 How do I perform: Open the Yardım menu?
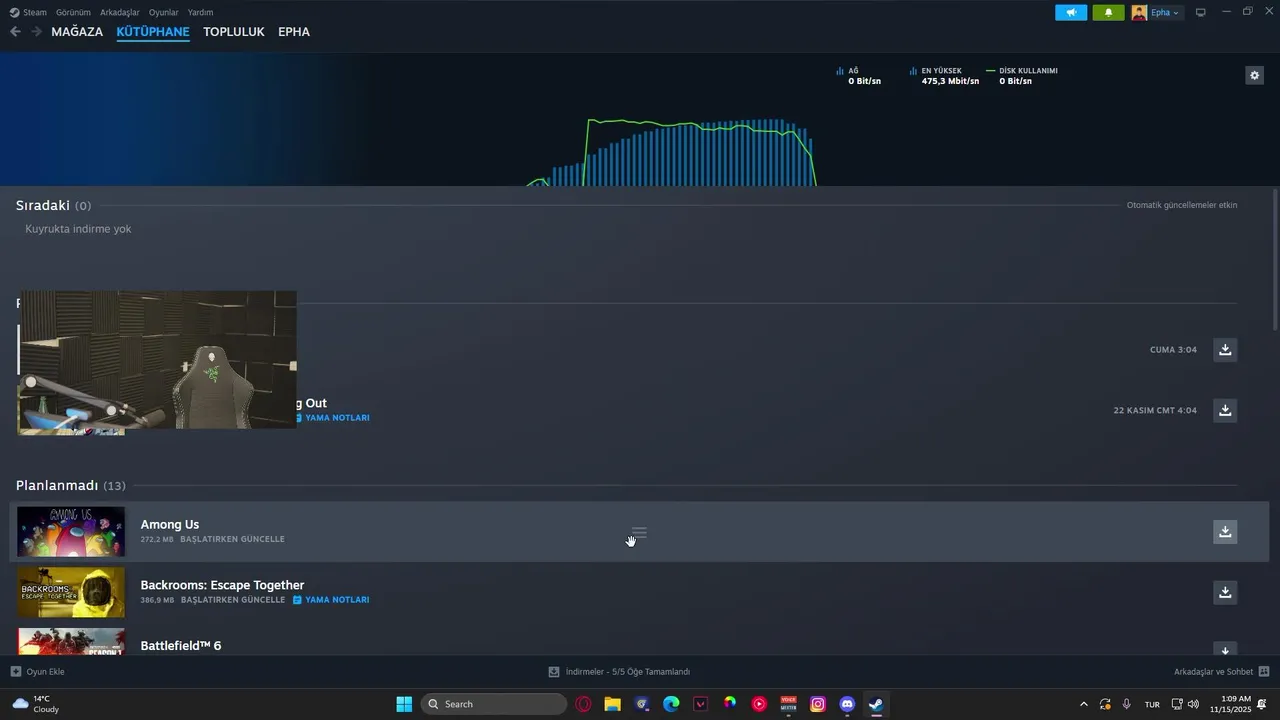click(x=200, y=13)
